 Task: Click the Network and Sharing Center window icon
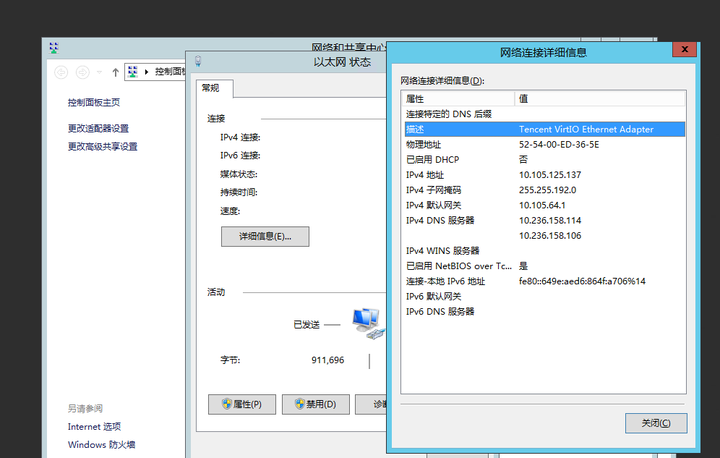point(53,47)
